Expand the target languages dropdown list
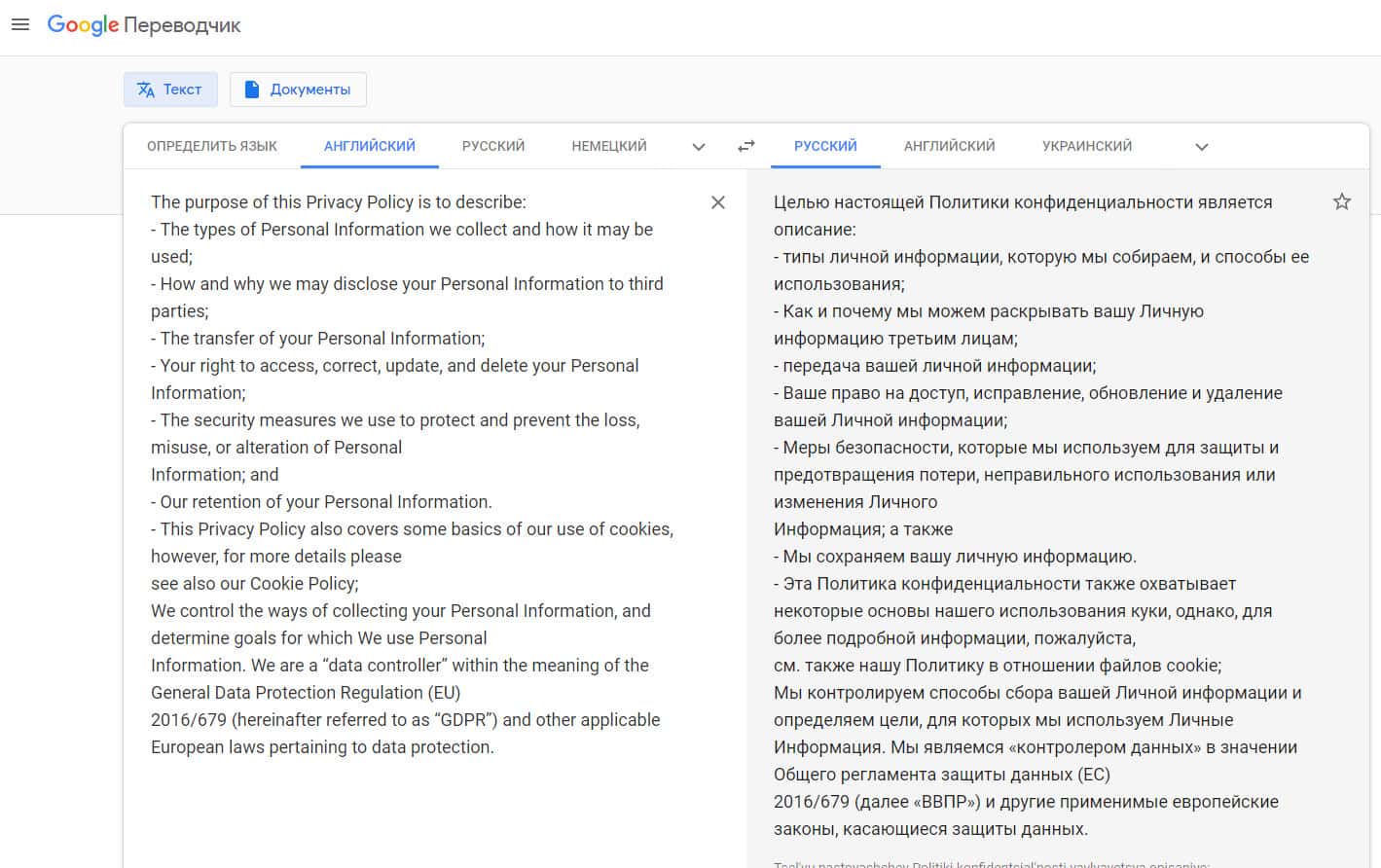1381x868 pixels. (1201, 147)
